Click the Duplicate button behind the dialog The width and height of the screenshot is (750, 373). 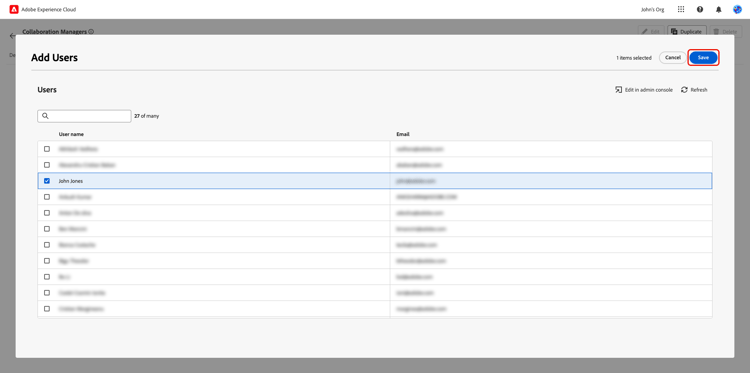tap(686, 32)
